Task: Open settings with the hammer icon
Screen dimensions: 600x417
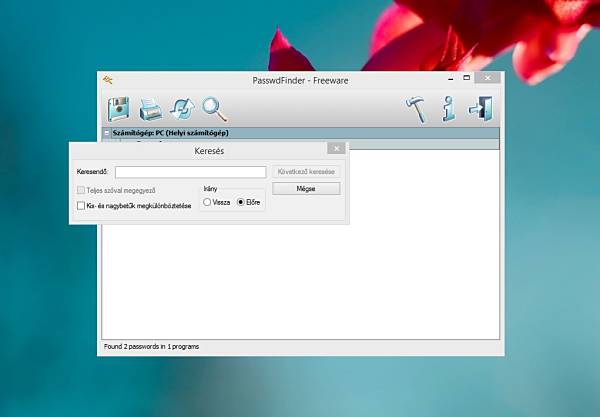Action: point(416,109)
